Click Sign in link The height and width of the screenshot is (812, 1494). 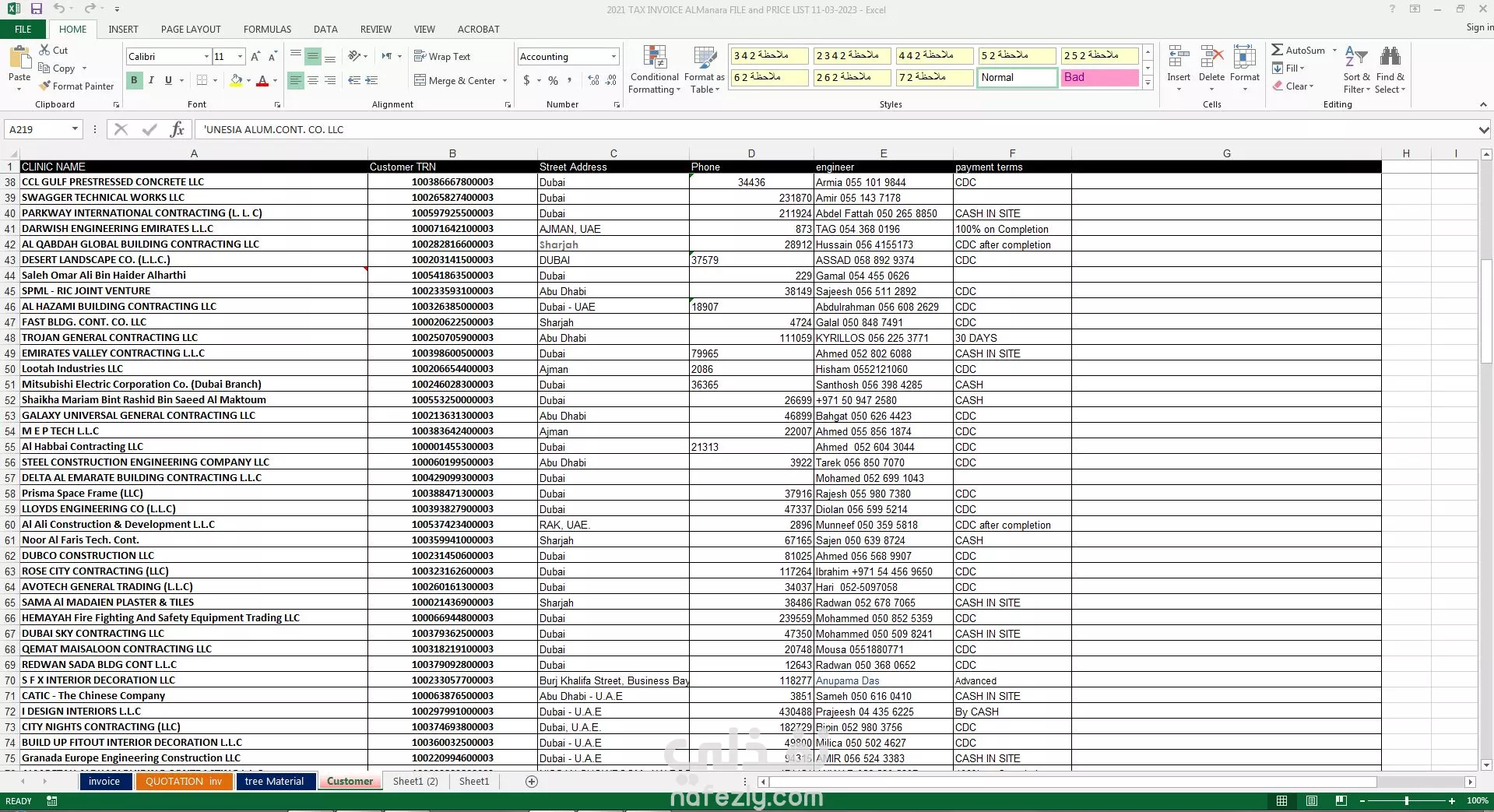click(1479, 27)
